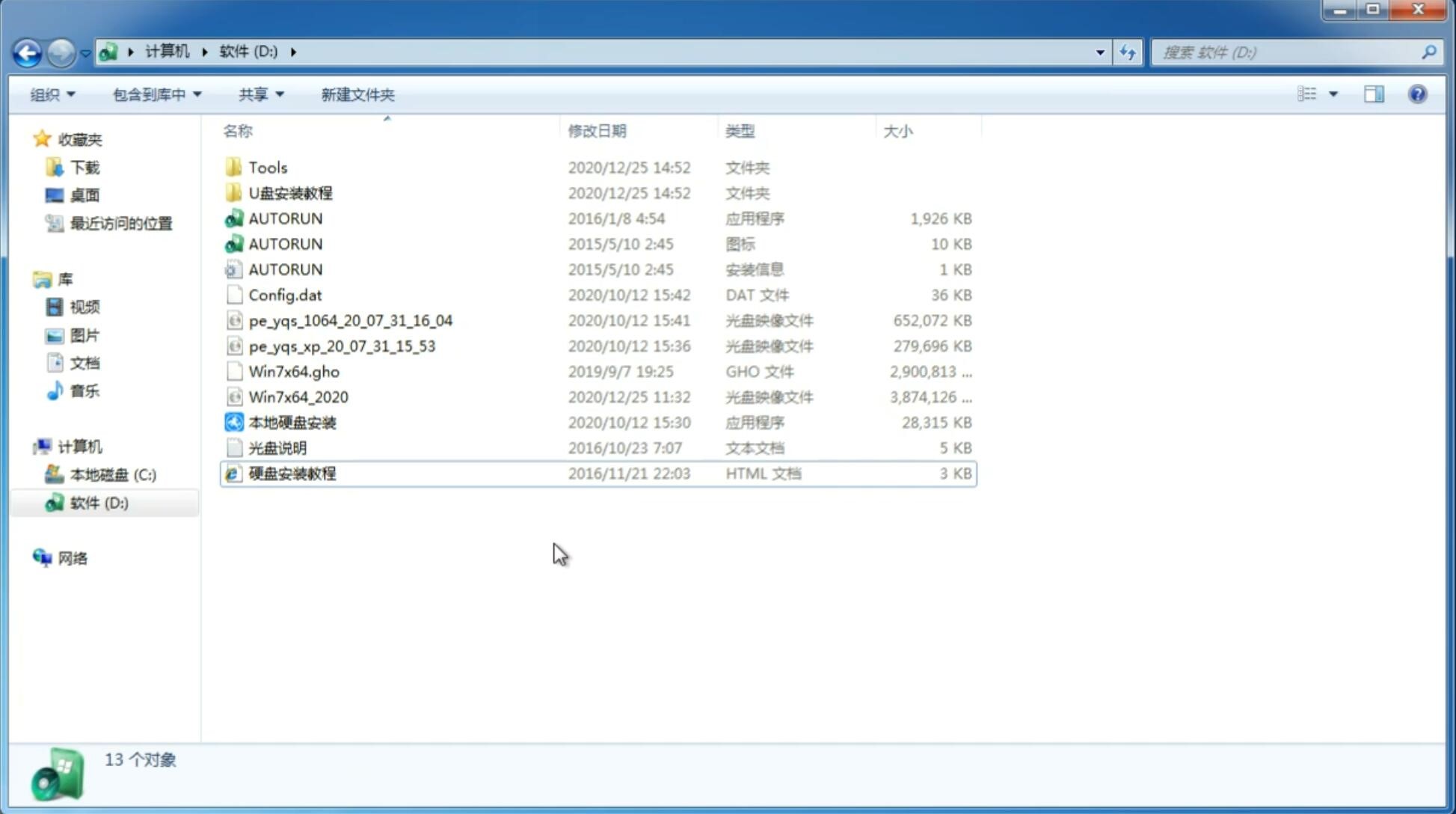Open Win7x64_2020 disc image file

coord(299,397)
